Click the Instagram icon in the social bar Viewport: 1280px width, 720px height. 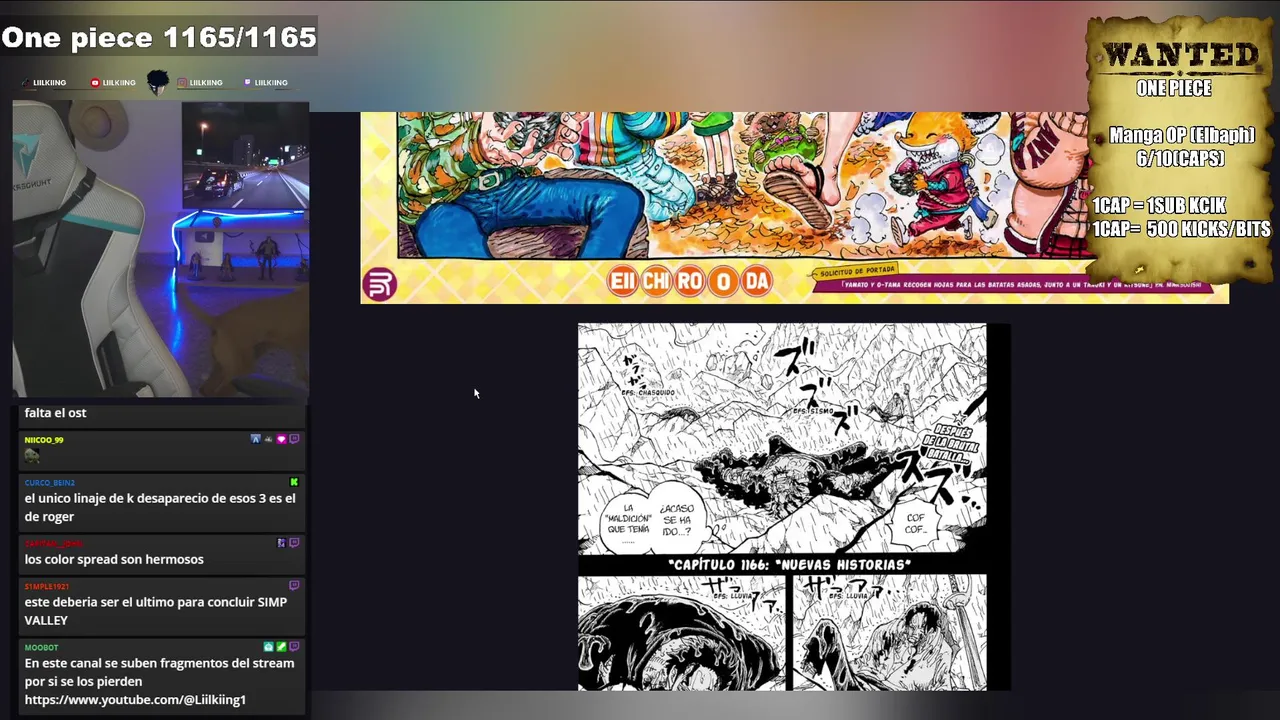click(181, 83)
